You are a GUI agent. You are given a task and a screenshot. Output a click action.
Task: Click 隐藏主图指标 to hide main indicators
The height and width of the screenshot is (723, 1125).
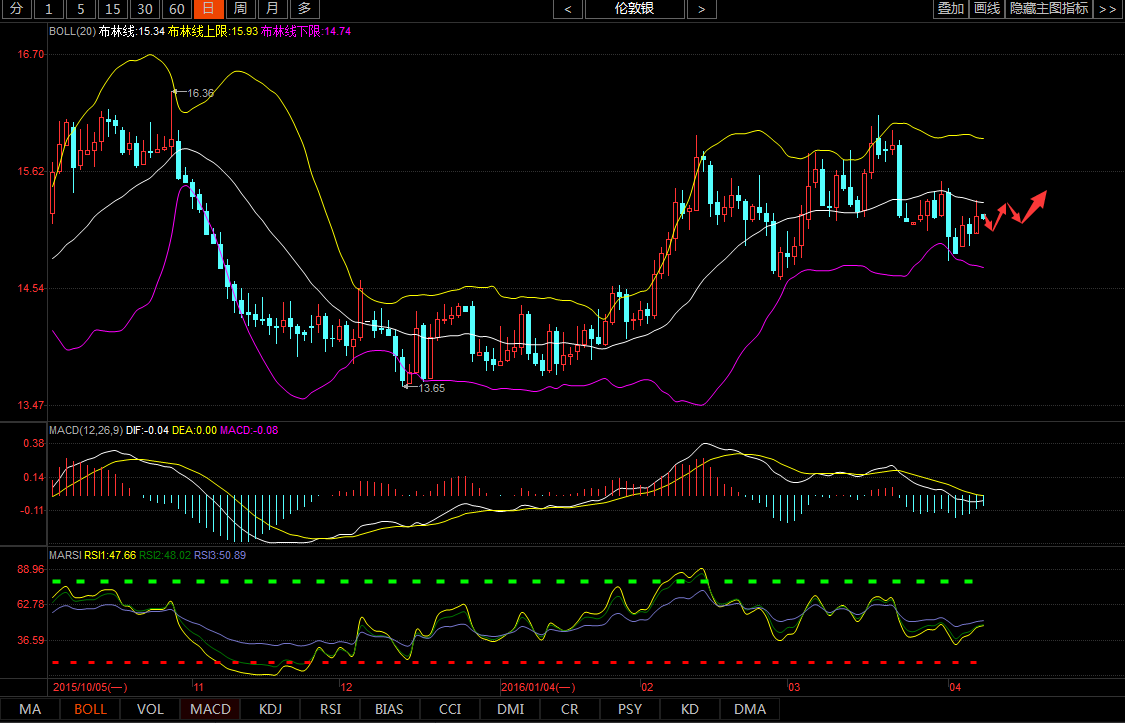click(1049, 9)
